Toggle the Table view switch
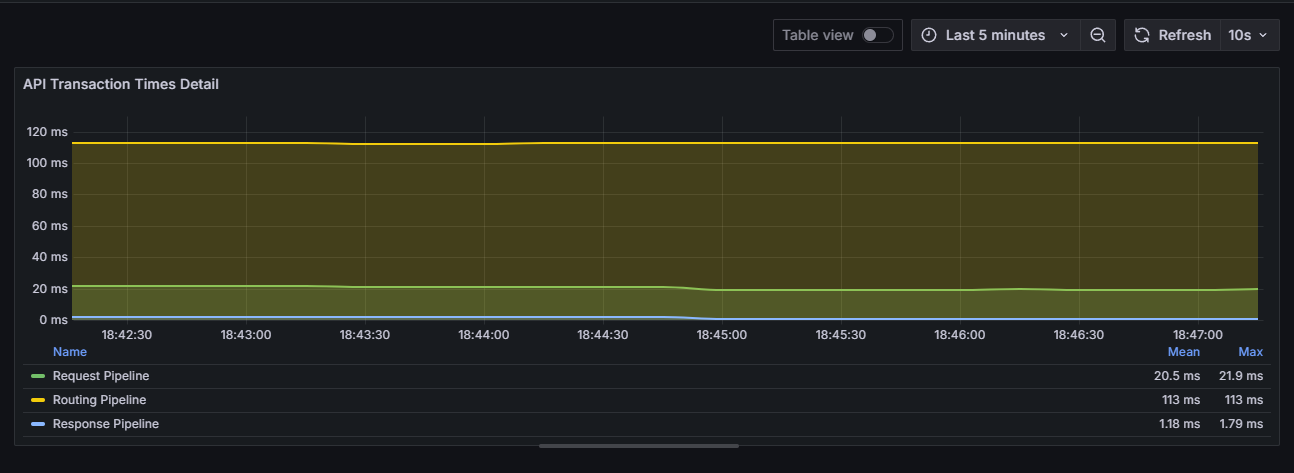This screenshot has width=1294, height=473. pyautogui.click(x=877, y=35)
